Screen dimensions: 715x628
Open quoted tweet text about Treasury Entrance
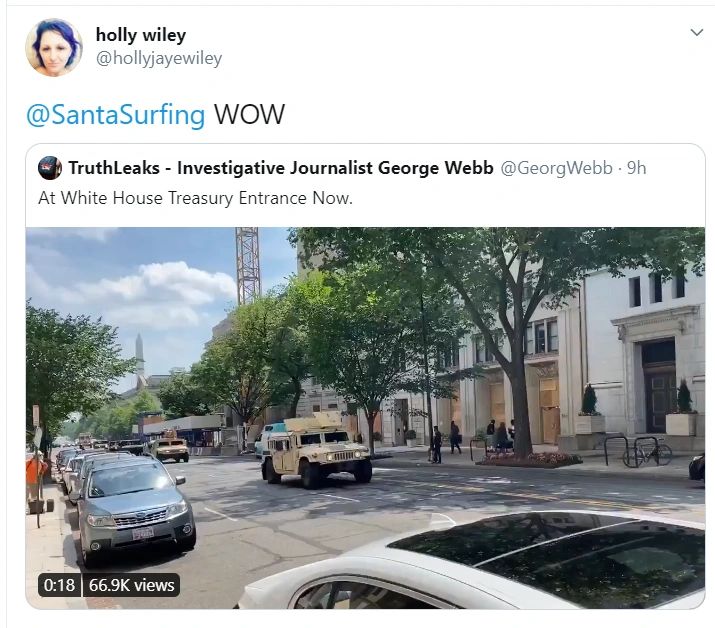pos(196,198)
